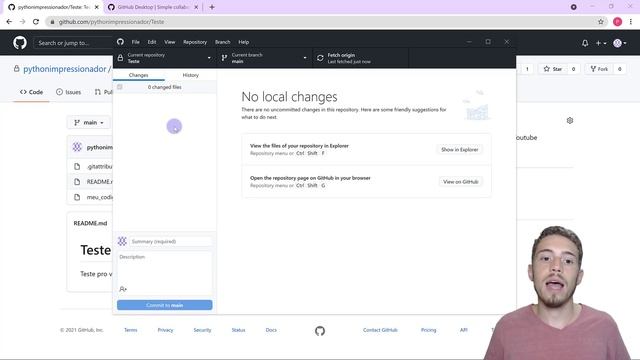The width and height of the screenshot is (640, 360).
Task: Click the README.md heading label
Action: [x=90, y=223]
